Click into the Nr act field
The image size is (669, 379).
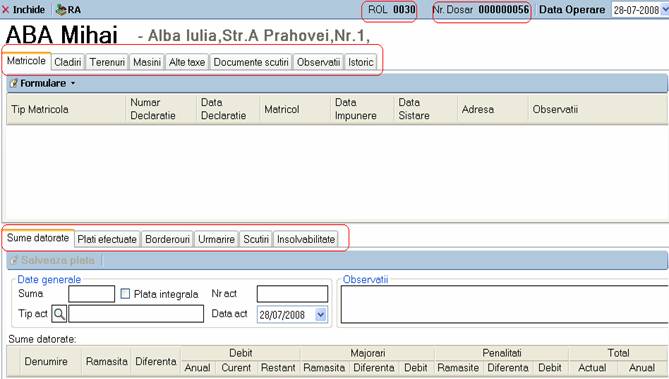tap(292, 294)
